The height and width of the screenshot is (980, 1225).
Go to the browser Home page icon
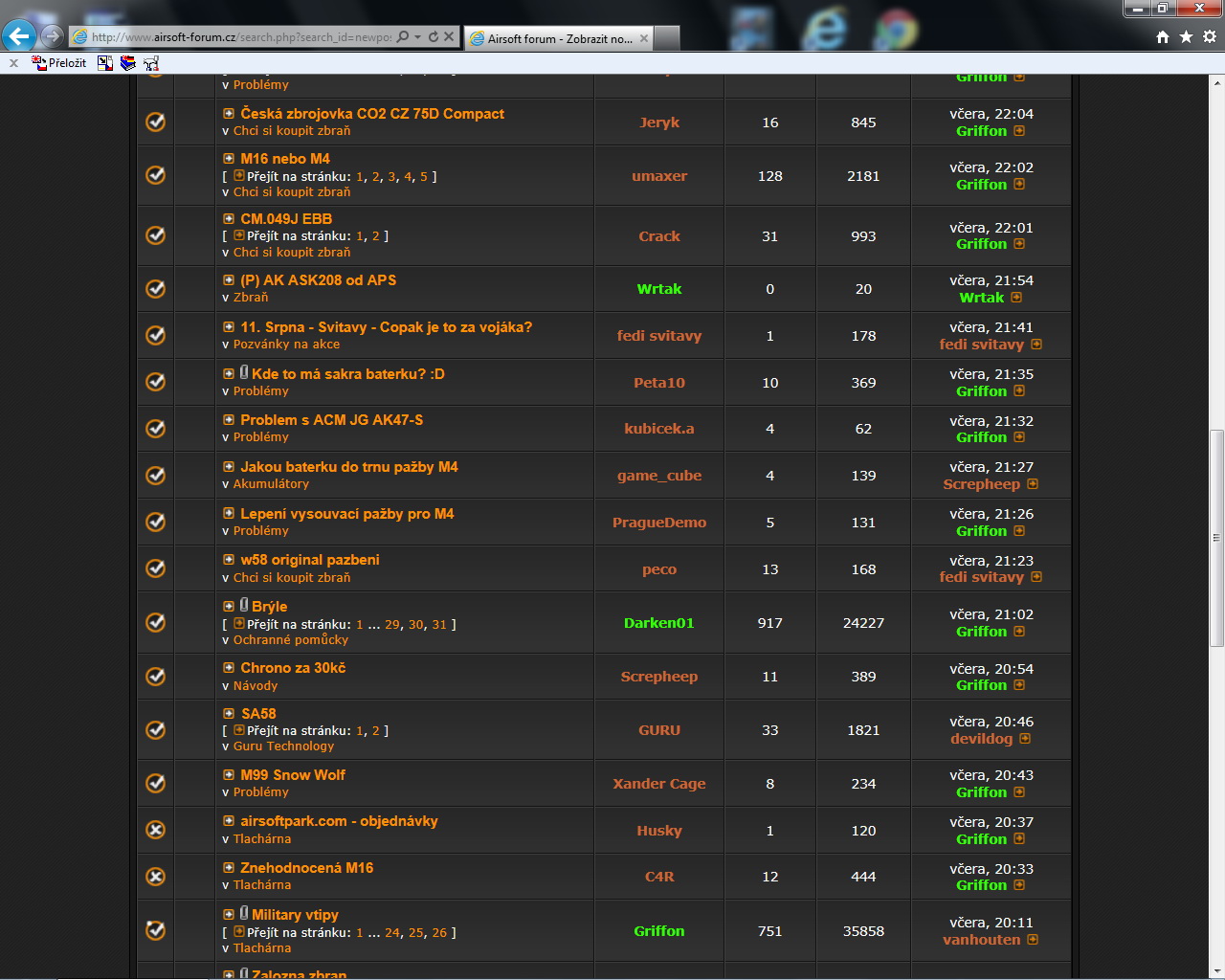(1162, 36)
